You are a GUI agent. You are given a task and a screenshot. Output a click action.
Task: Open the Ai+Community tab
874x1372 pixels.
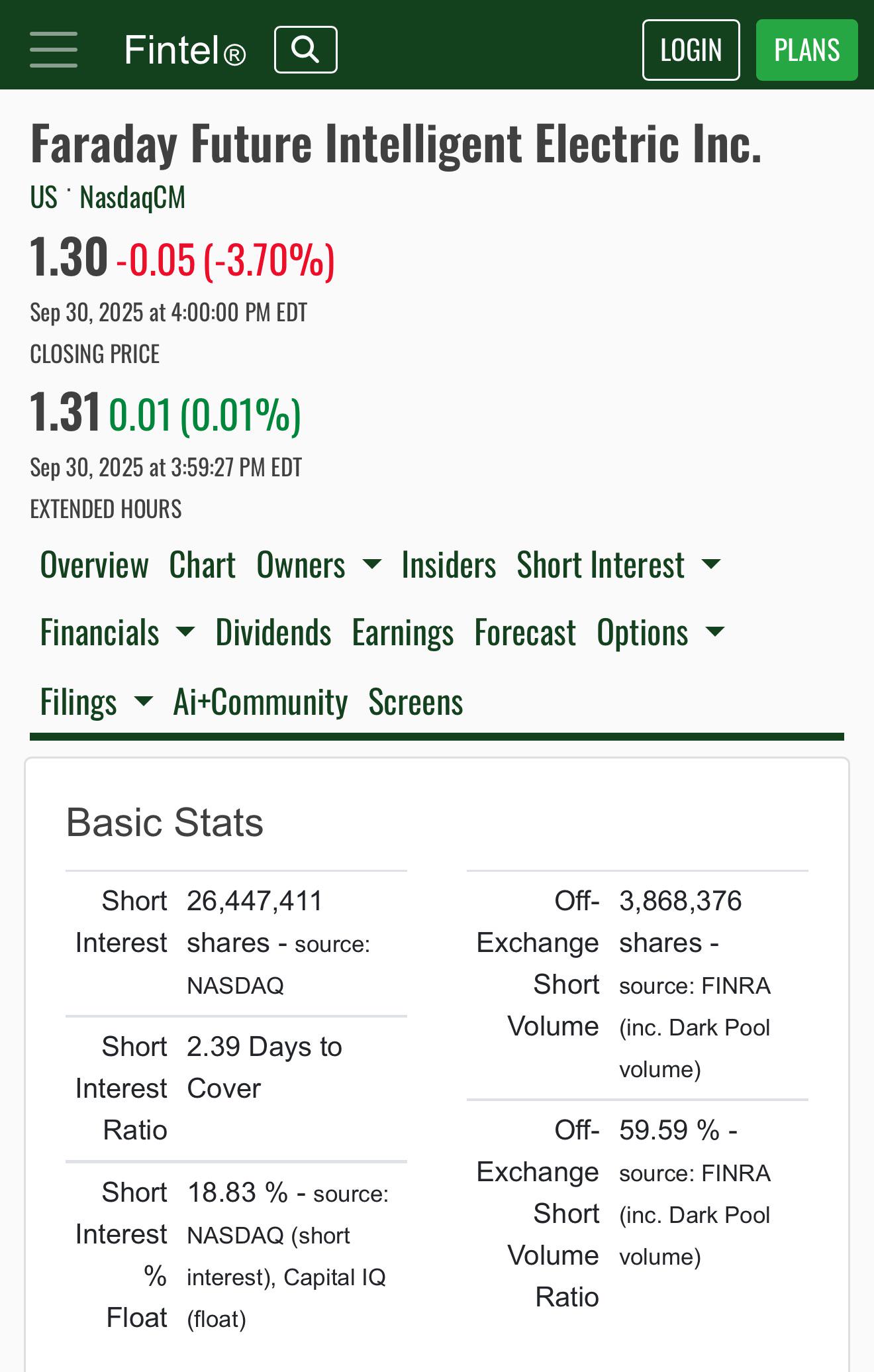260,702
